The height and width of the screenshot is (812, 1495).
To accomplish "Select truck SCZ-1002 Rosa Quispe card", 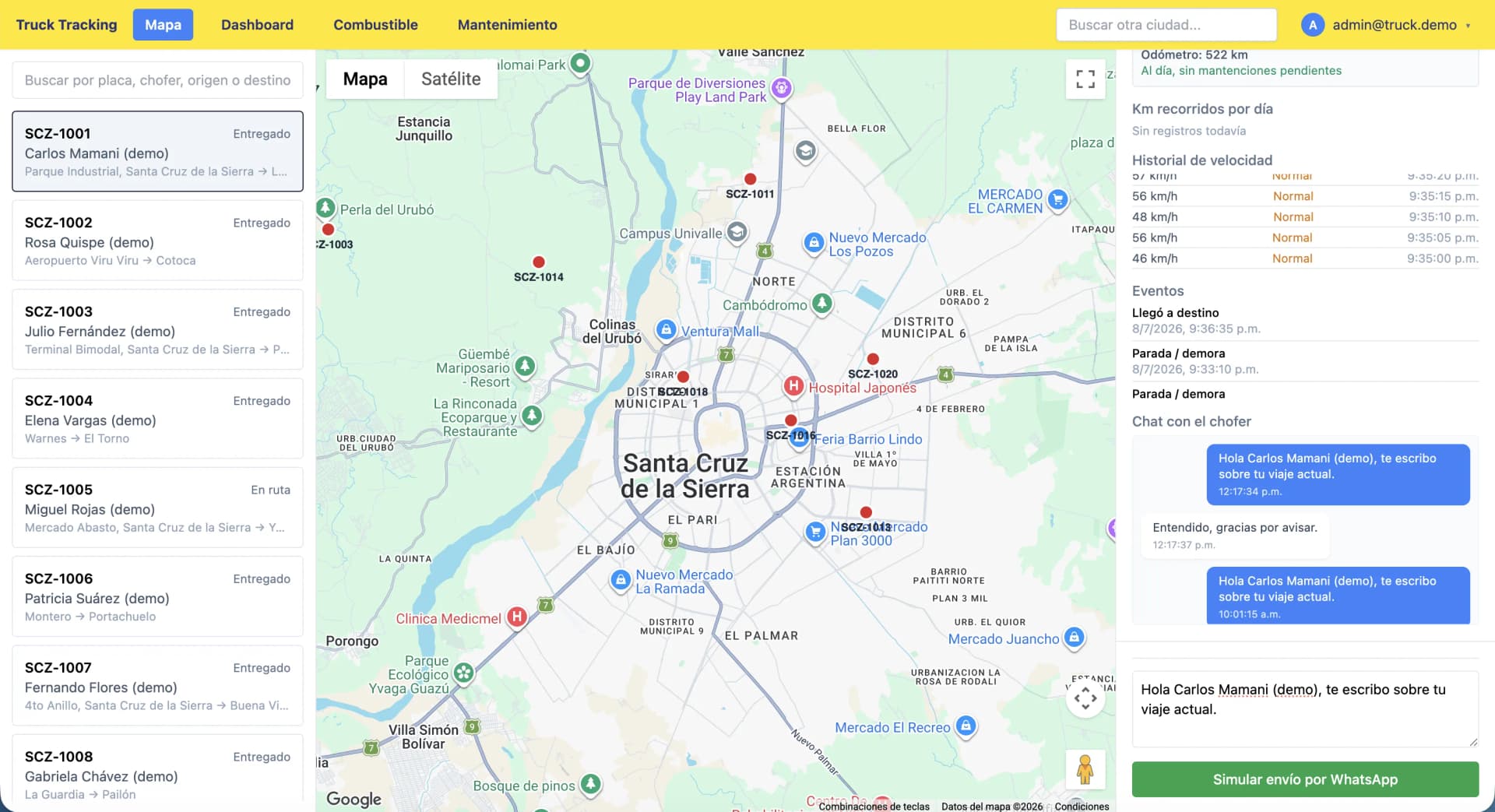I will [157, 240].
